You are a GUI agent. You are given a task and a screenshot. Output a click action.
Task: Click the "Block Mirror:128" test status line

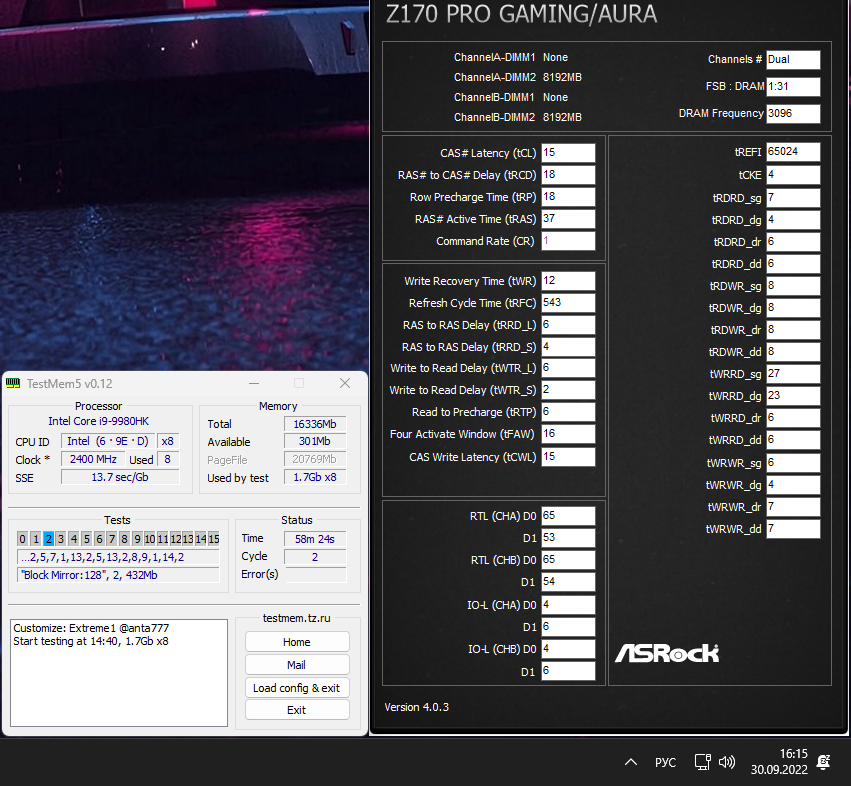tap(118, 575)
